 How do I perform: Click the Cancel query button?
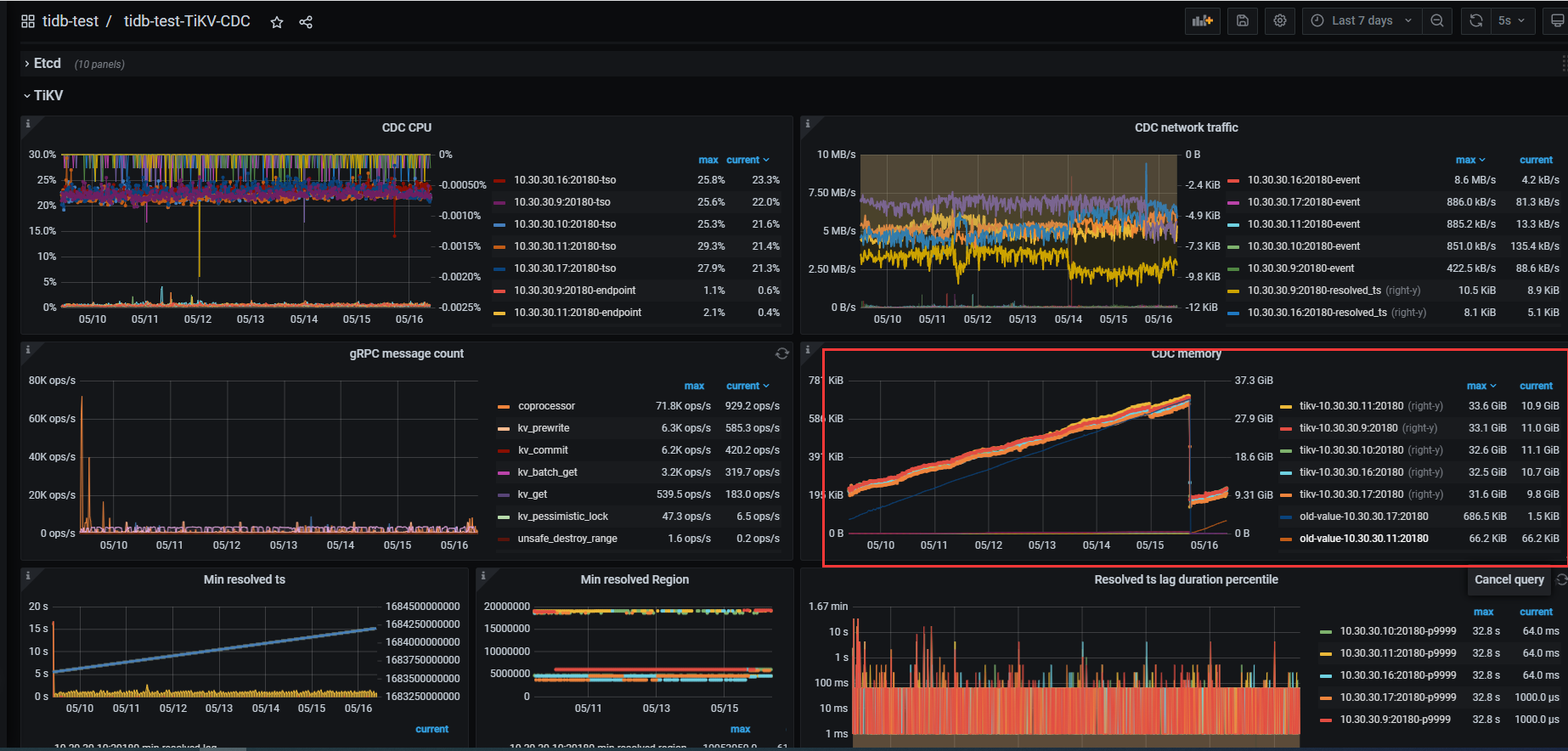[x=1509, y=579]
